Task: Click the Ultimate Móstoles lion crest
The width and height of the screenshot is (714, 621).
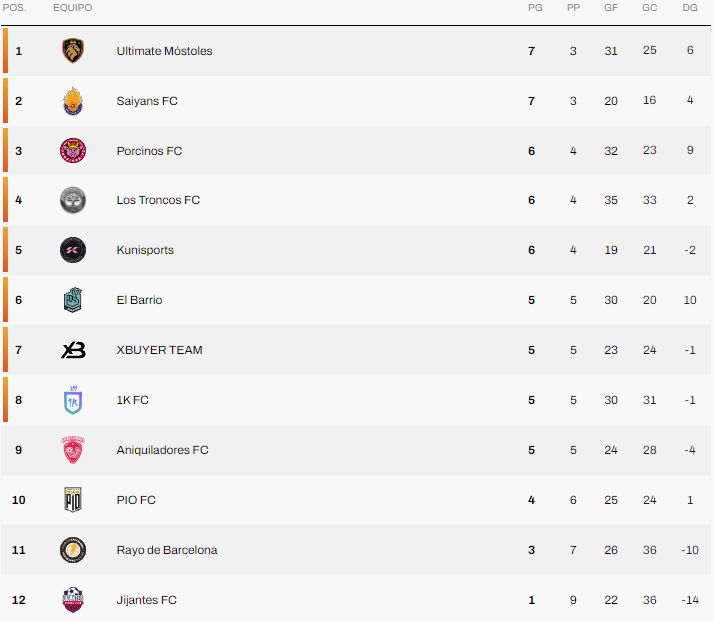Action: coord(73,51)
